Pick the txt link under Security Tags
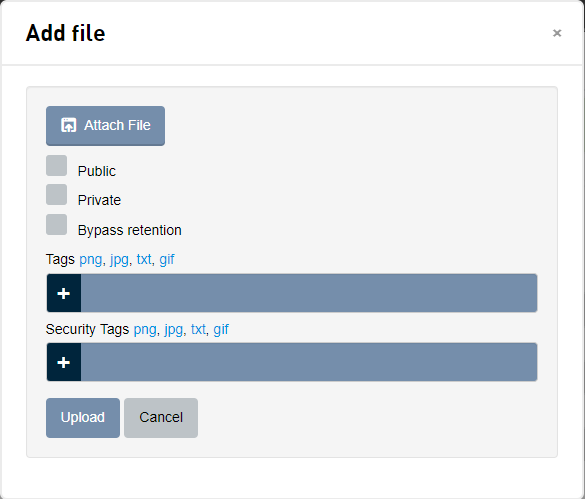This screenshot has width=585, height=499. pyautogui.click(x=198, y=329)
